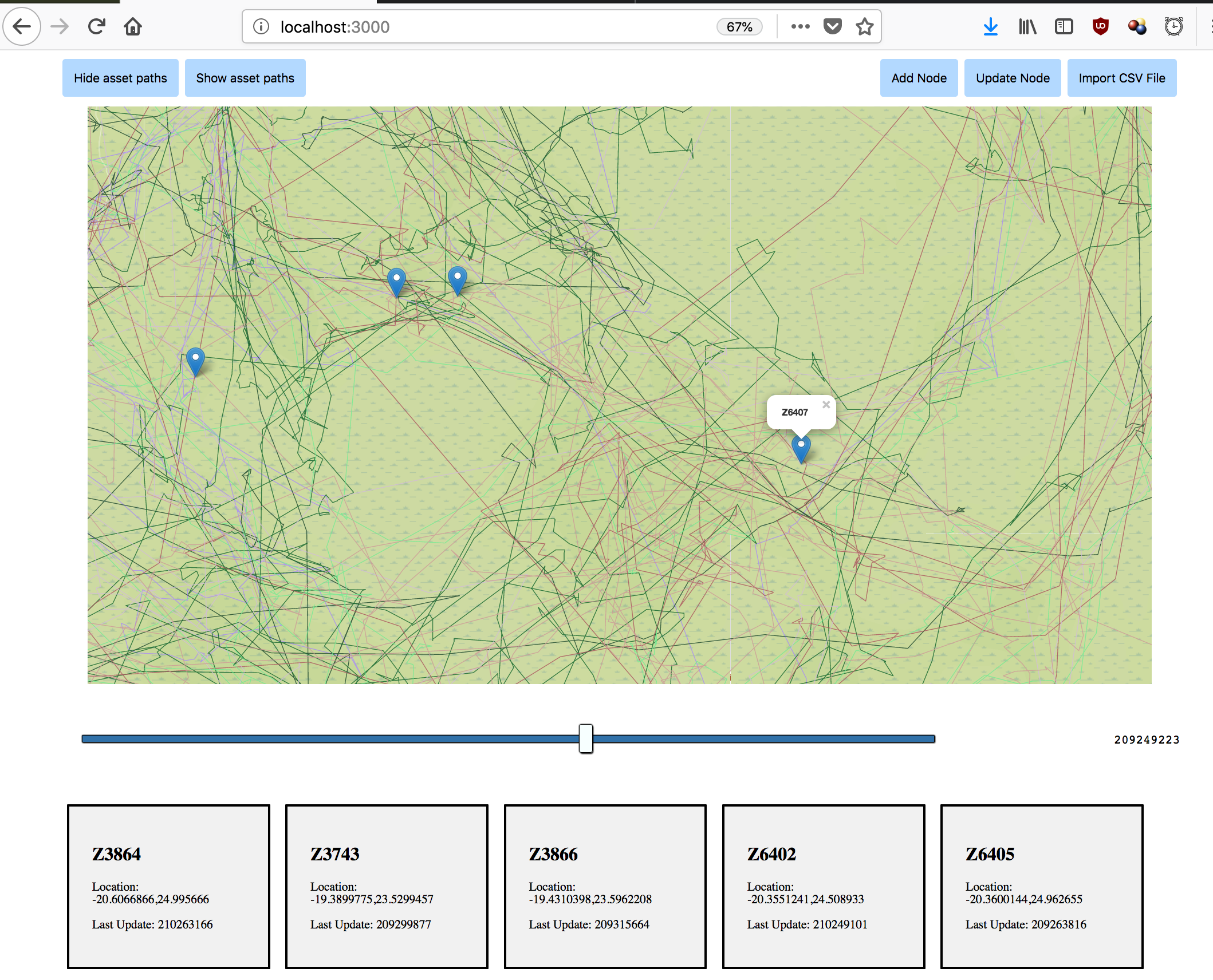The image size is (1213, 980).
Task: Click the 67% zoom level badge
Action: (x=739, y=27)
